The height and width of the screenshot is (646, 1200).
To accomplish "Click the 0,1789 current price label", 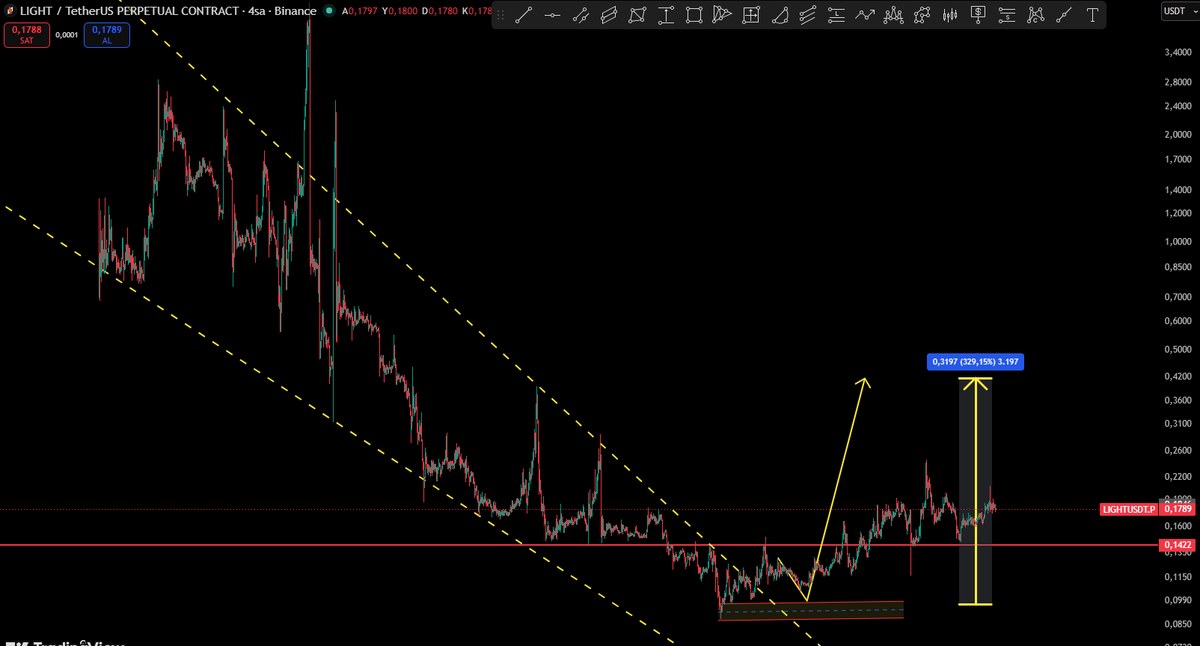I will point(1175,509).
